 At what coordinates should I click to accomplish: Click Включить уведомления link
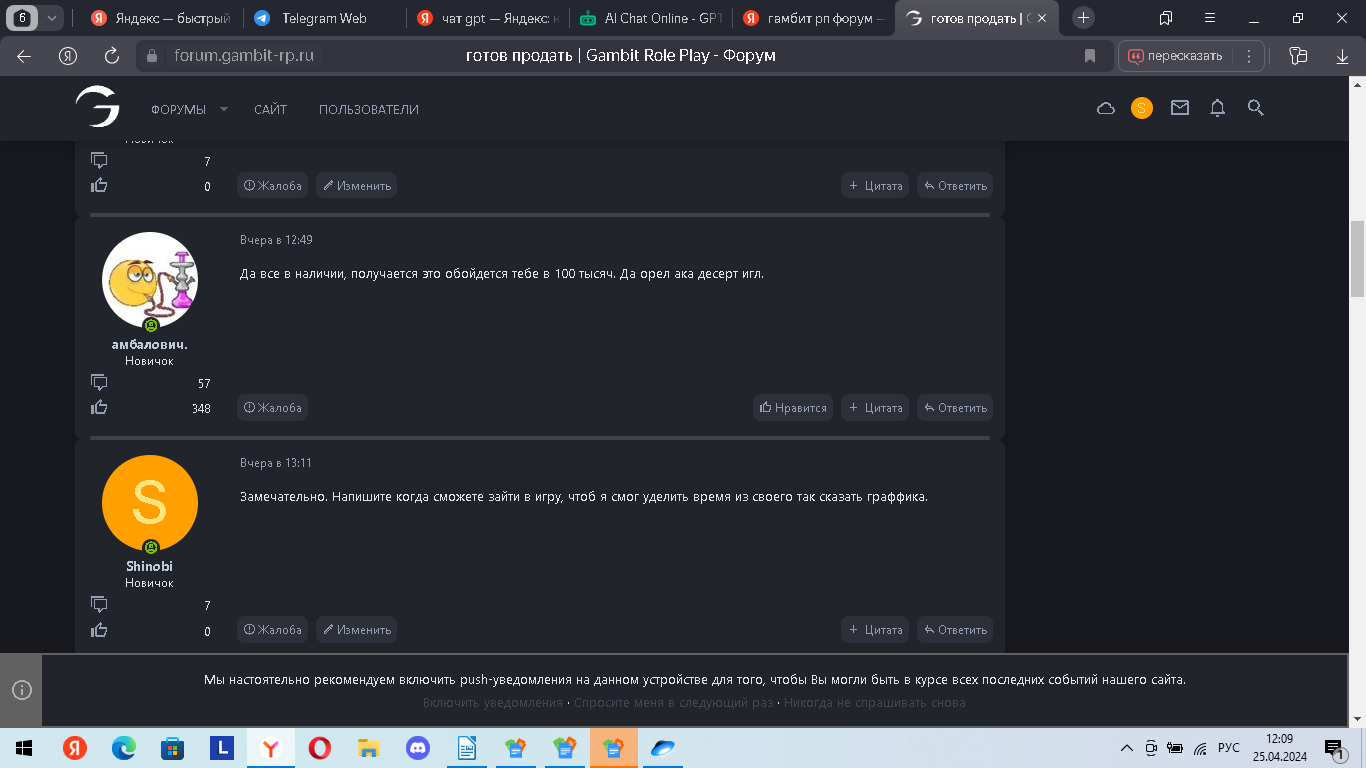point(492,703)
